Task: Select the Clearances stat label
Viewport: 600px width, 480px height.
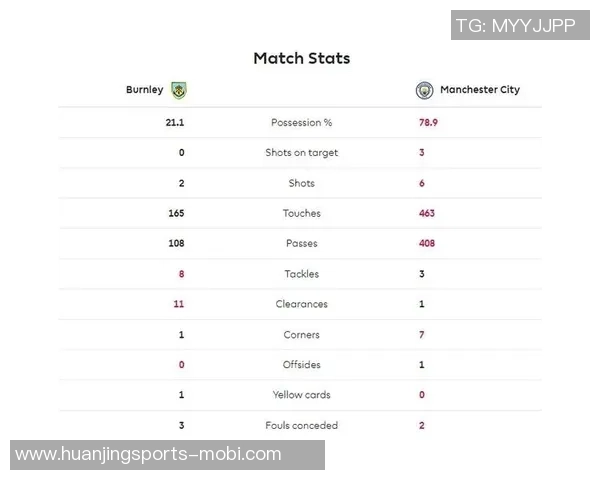Action: click(301, 304)
